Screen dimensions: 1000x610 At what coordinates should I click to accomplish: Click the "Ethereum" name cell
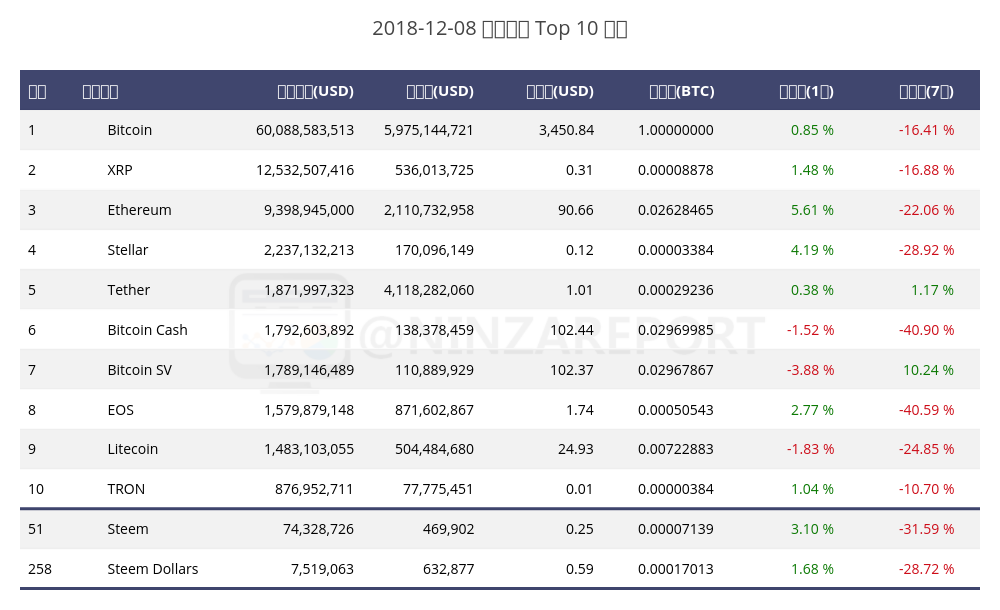click(x=139, y=210)
